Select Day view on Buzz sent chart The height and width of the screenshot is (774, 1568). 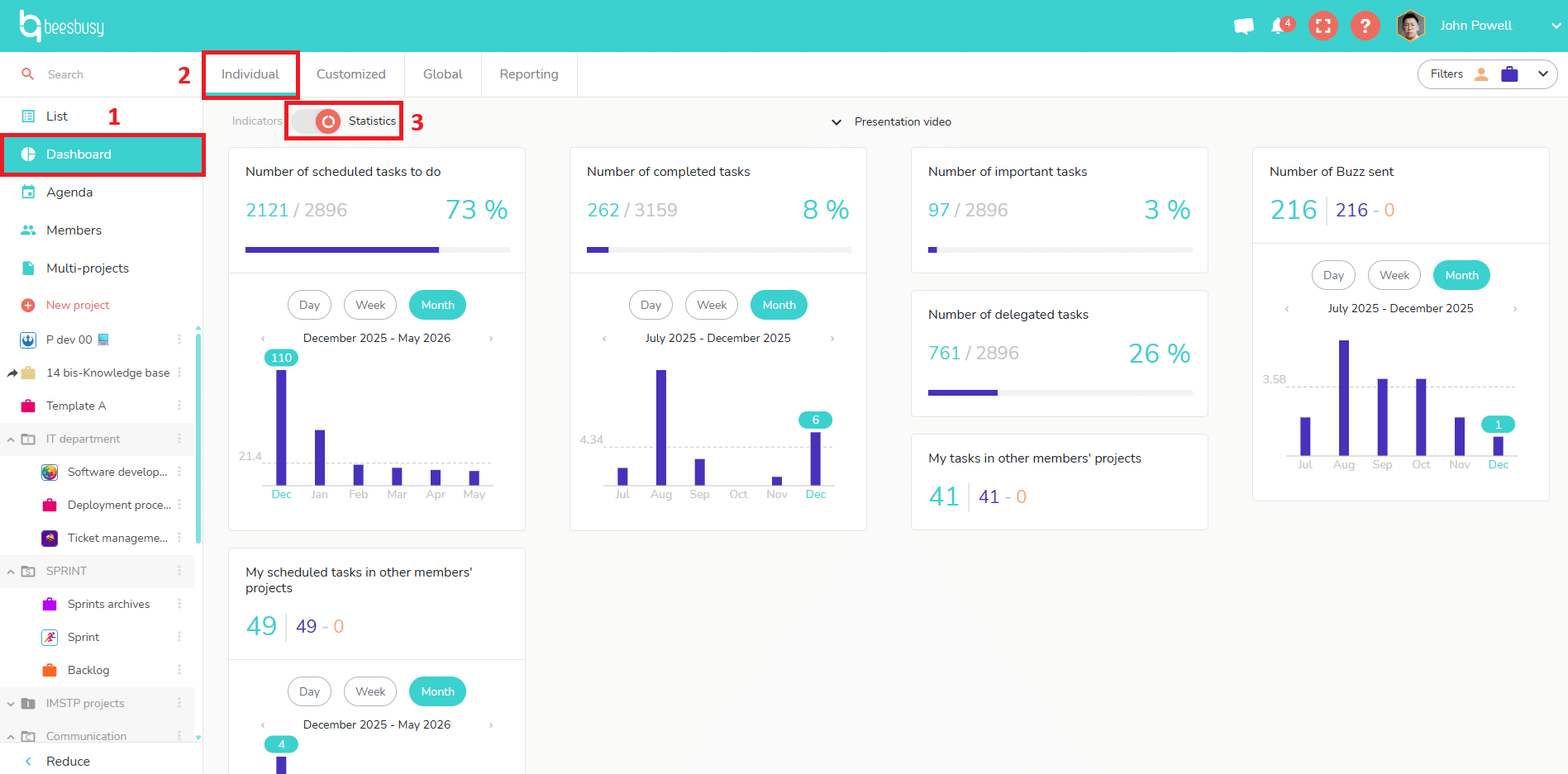pyautogui.click(x=1333, y=275)
